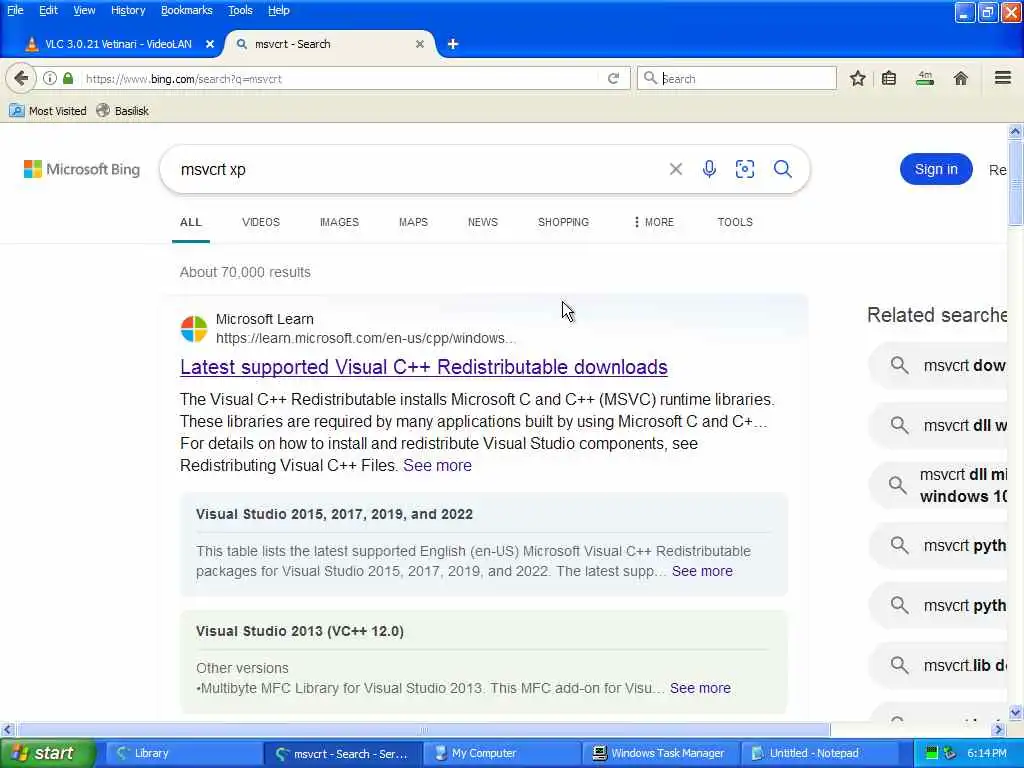Open the Basilisk bookmark
1024x768 pixels.
pyautogui.click(x=122, y=111)
